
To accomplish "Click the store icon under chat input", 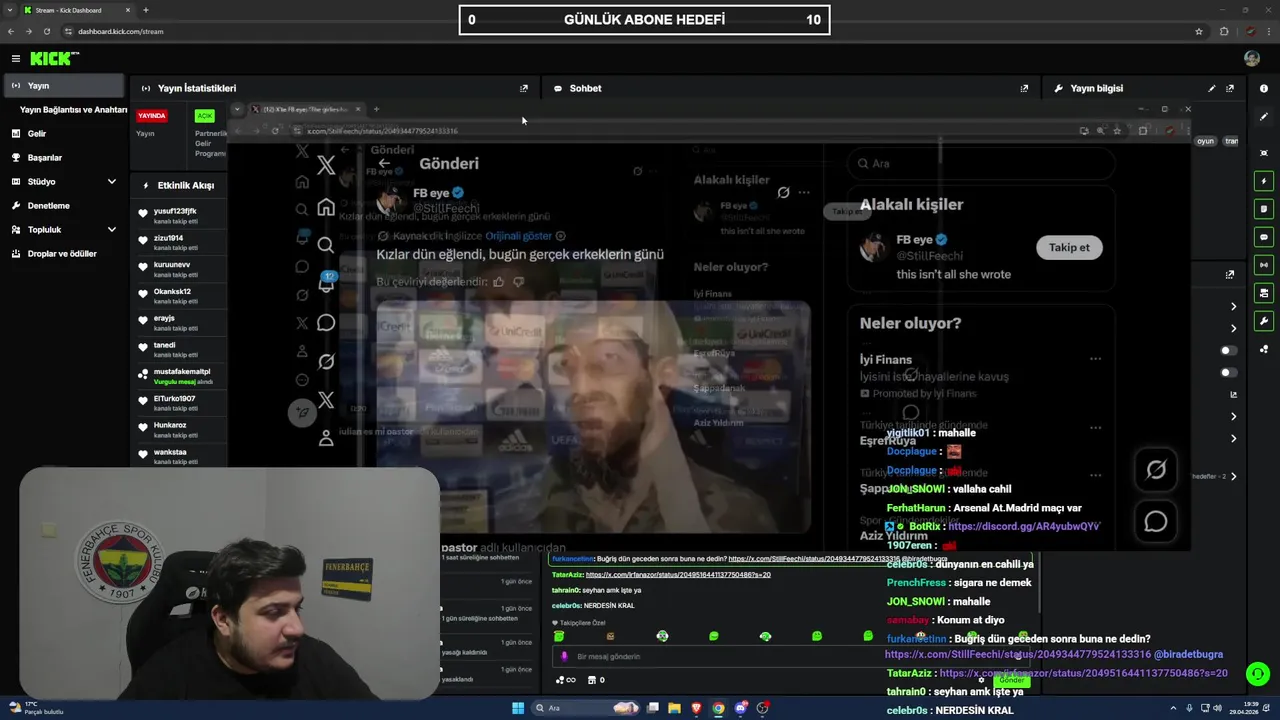I will tap(591, 680).
